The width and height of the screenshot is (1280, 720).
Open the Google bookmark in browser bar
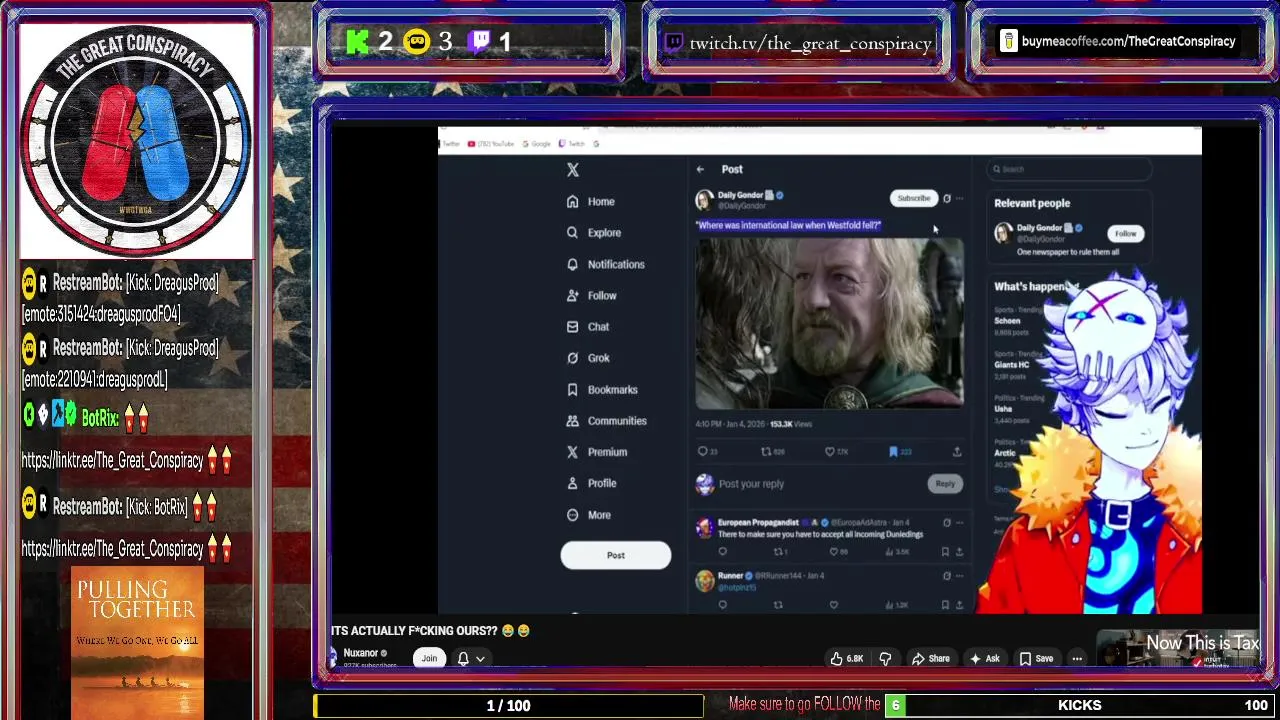[536, 144]
